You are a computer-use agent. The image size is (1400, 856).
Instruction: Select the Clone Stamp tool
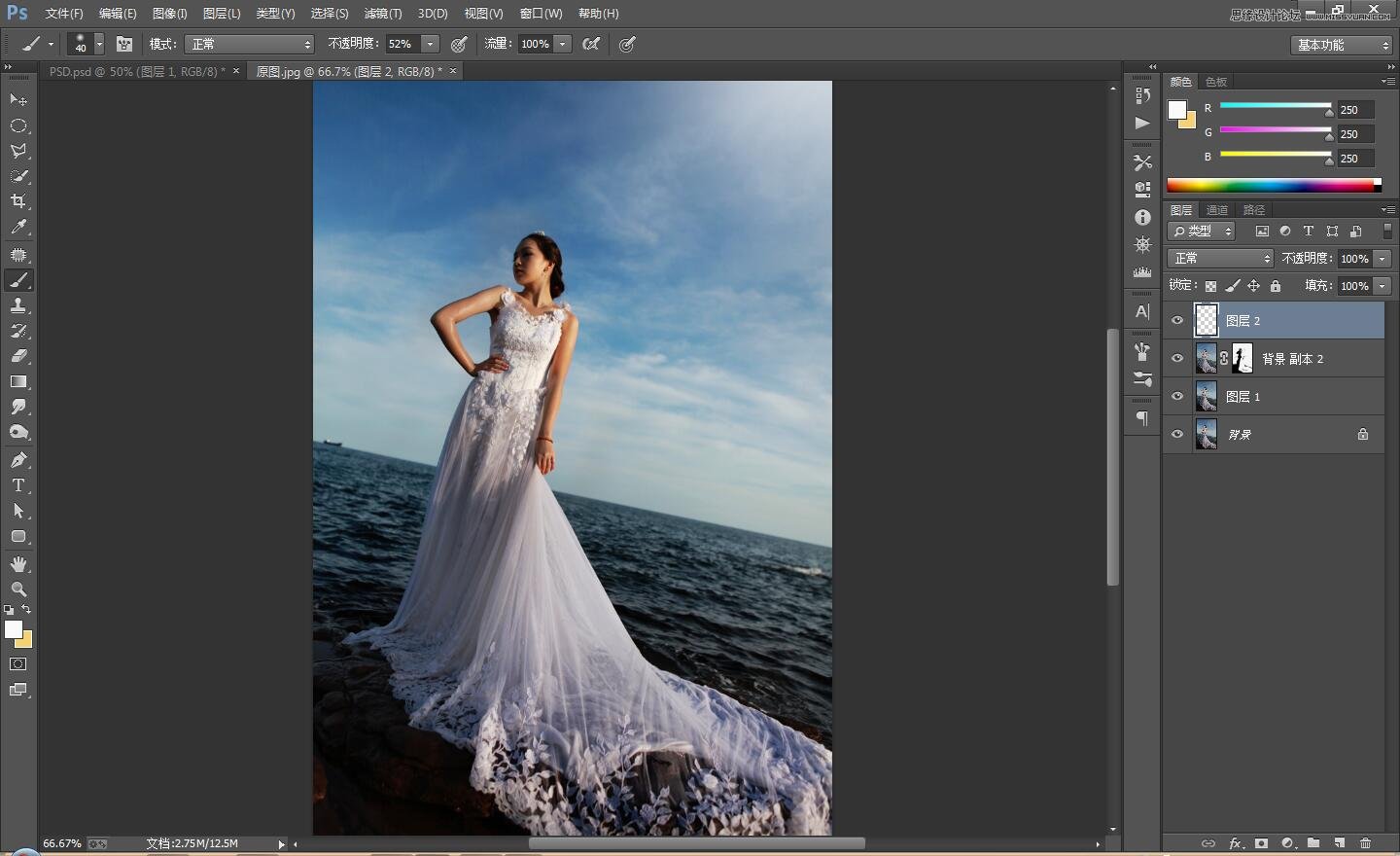[x=18, y=305]
